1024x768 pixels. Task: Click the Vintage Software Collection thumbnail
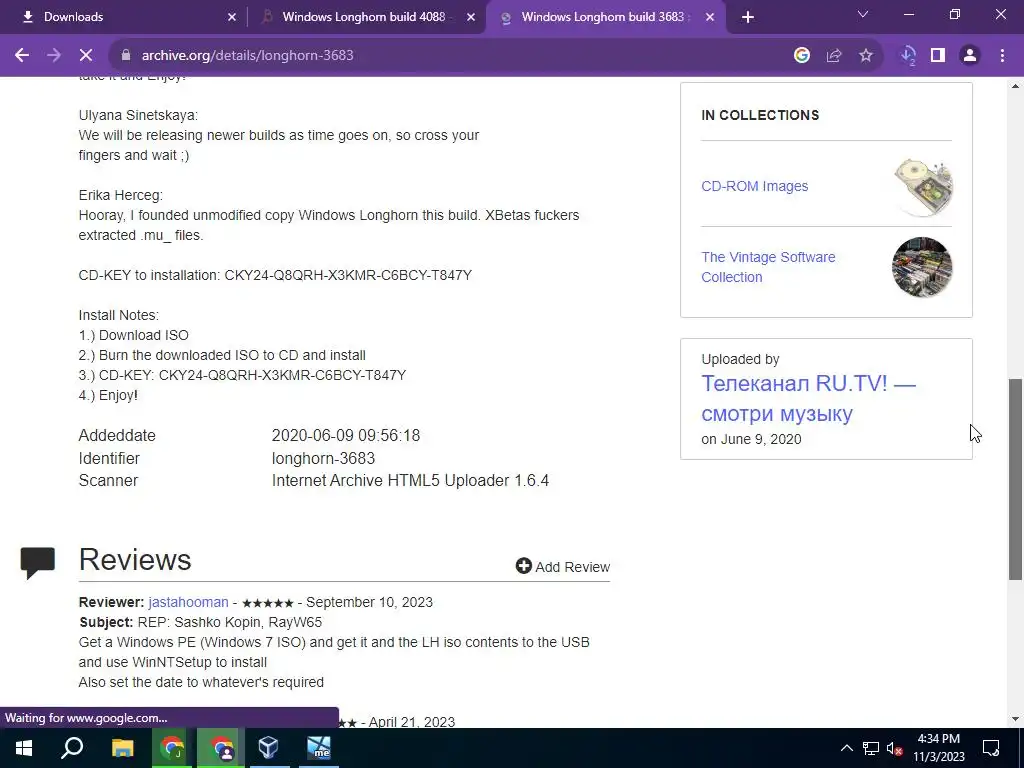(x=922, y=267)
